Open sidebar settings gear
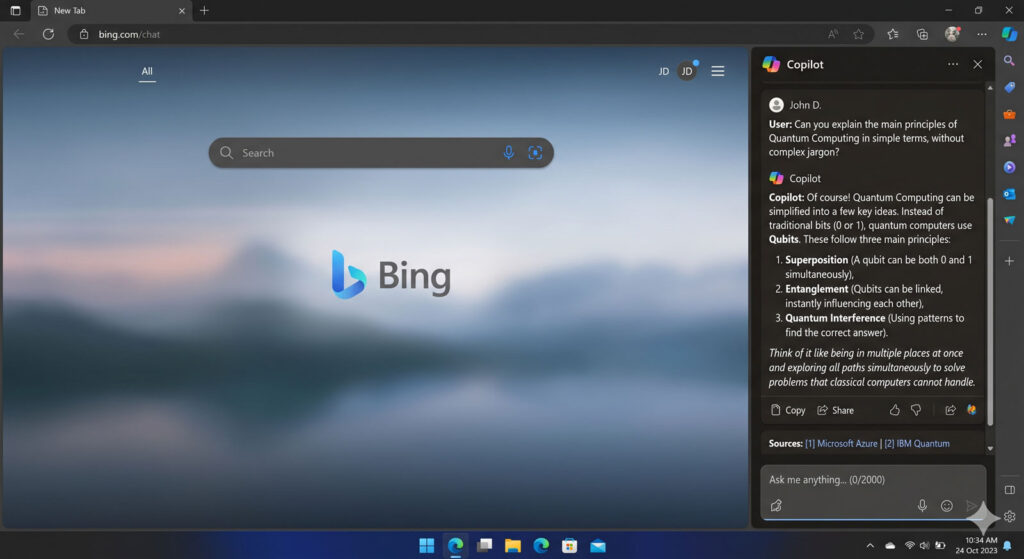 [x=1010, y=516]
